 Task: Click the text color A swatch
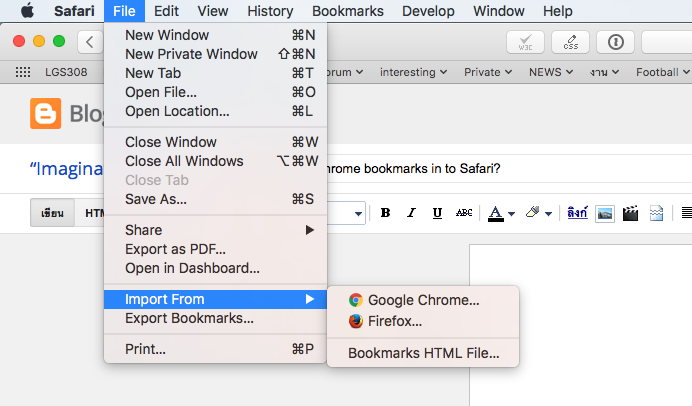495,213
